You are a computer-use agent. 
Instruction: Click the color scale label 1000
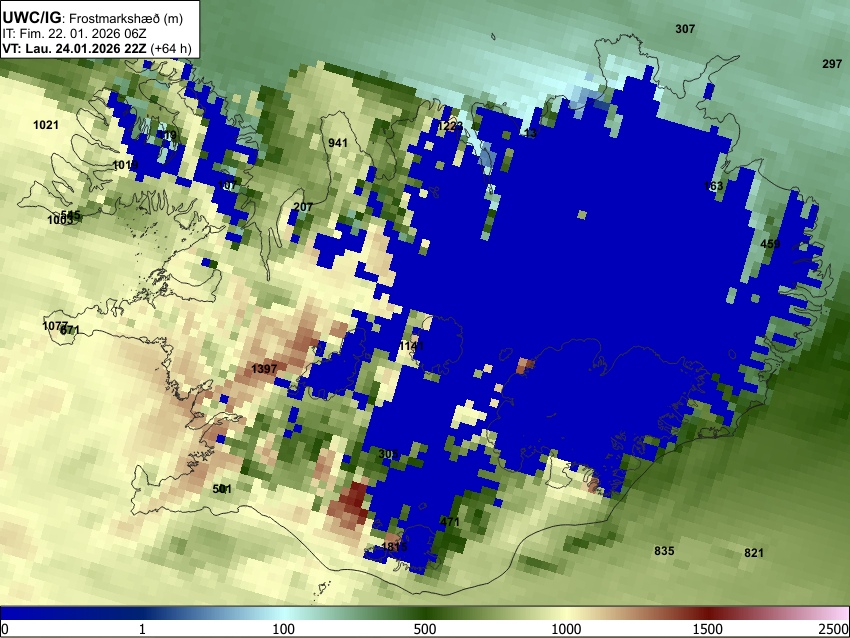[566, 629]
